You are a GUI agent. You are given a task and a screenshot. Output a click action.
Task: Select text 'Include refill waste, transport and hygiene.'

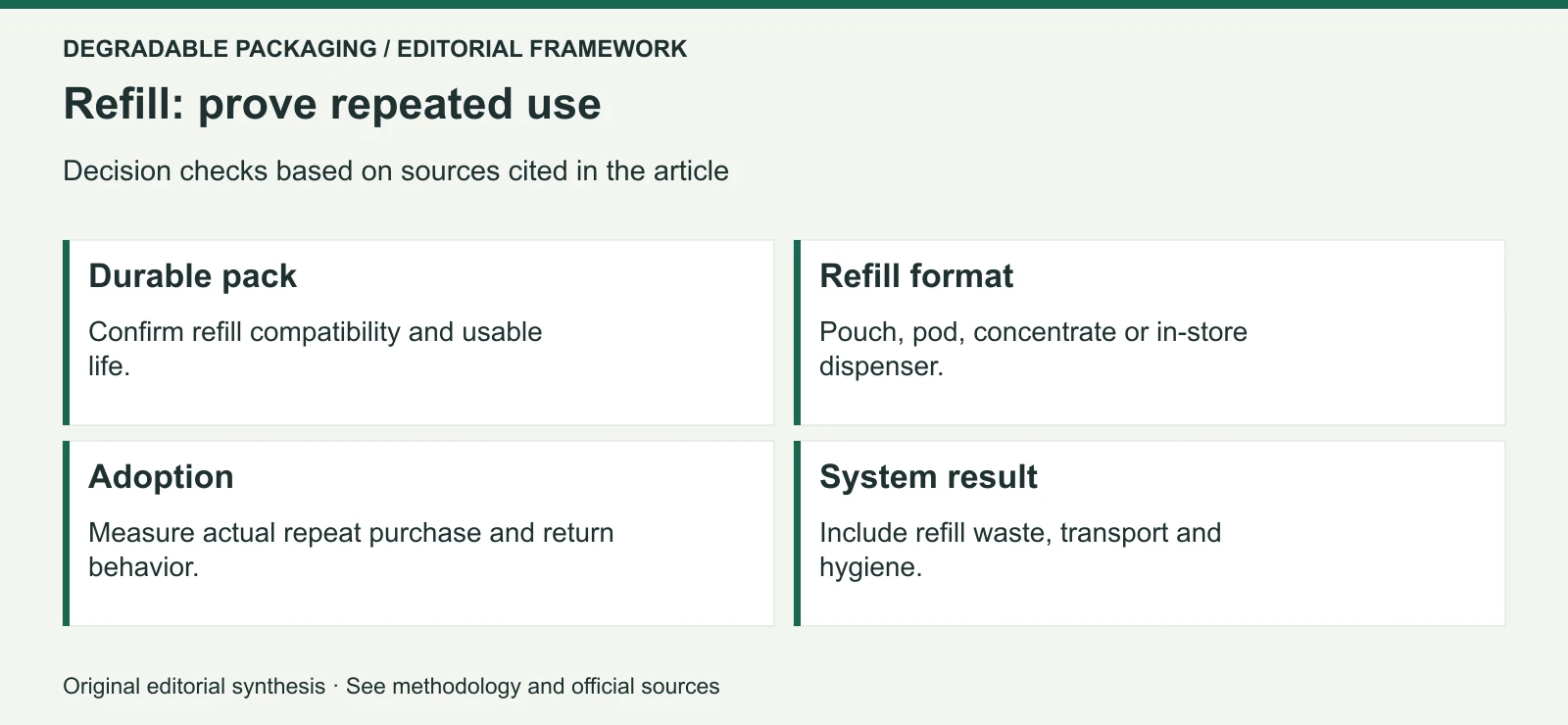1020,550
